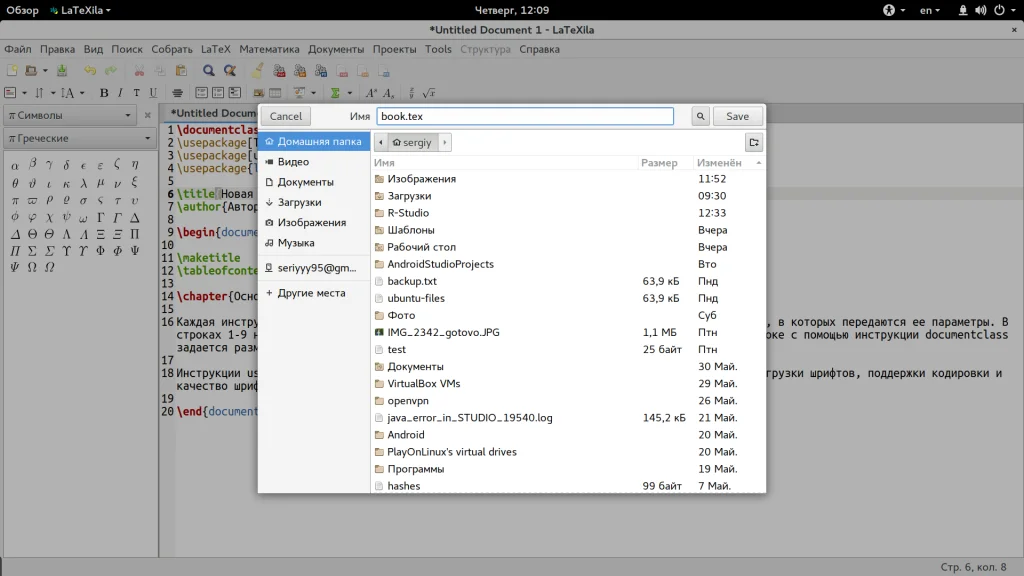The width and height of the screenshot is (1024, 576).
Task: Sort files by the Изменён column
Action: tap(719, 162)
